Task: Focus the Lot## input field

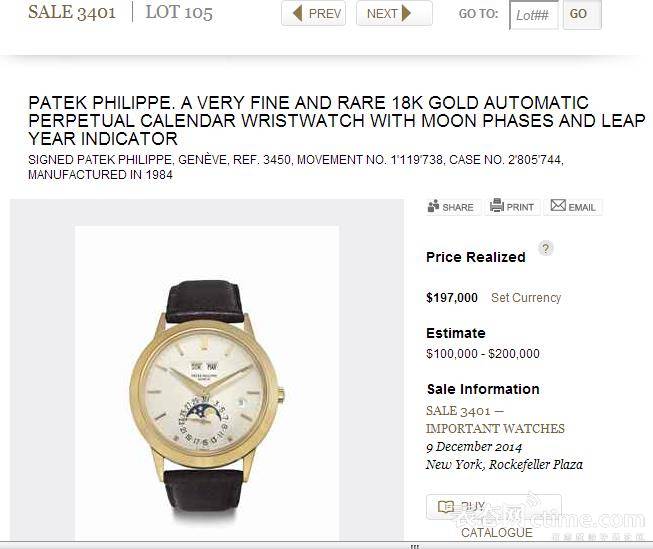Action: click(533, 15)
